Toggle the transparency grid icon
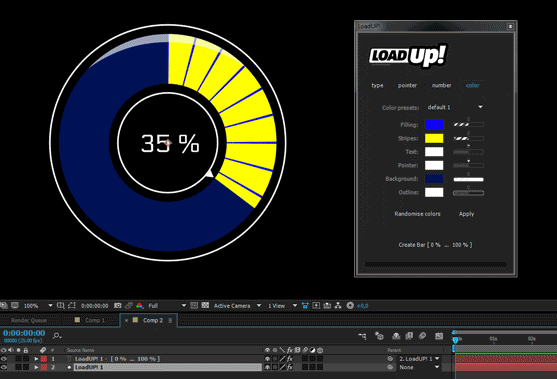 [x=205, y=305]
